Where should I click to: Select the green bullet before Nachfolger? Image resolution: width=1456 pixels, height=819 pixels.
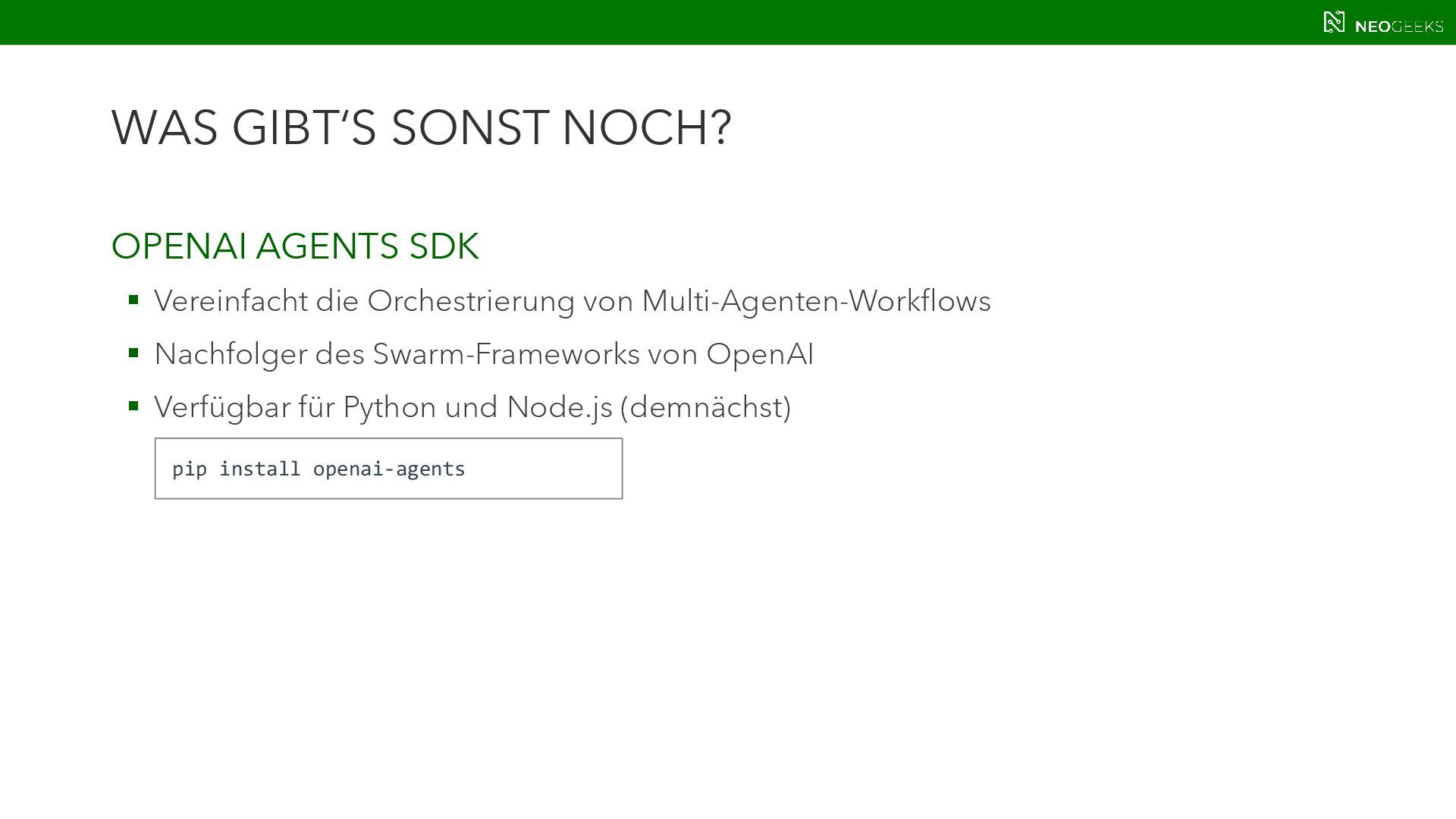(133, 353)
